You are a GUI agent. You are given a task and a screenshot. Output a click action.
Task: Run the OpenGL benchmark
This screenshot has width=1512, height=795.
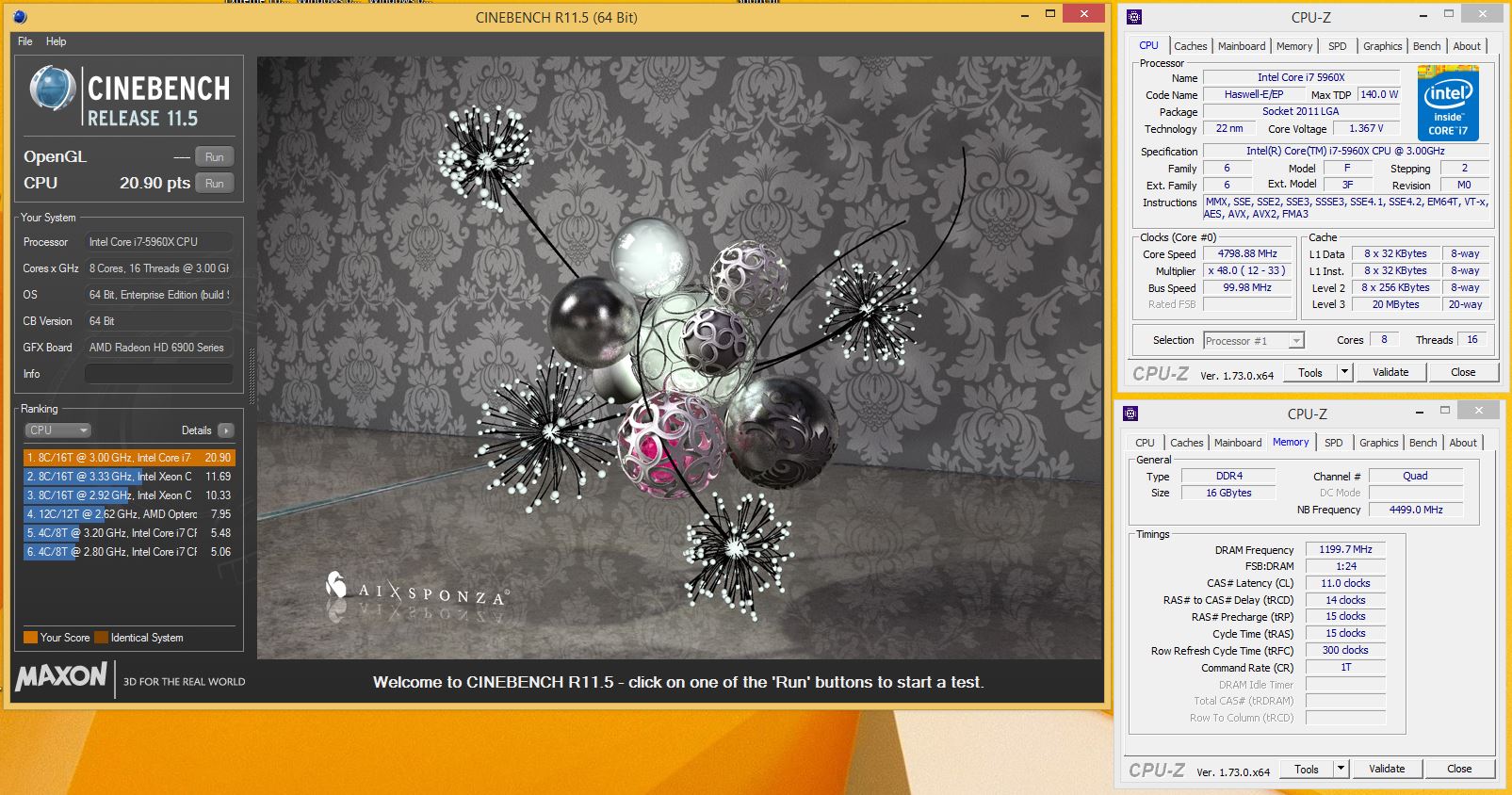pyautogui.click(x=215, y=157)
